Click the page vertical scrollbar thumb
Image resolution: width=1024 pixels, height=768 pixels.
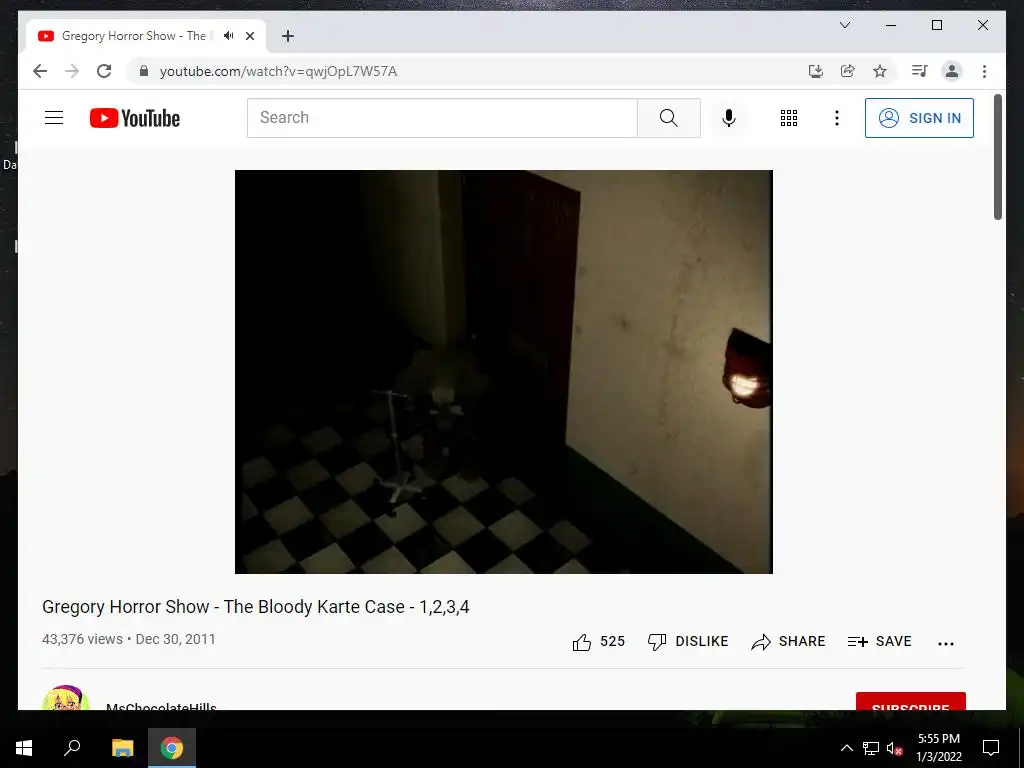coord(998,157)
